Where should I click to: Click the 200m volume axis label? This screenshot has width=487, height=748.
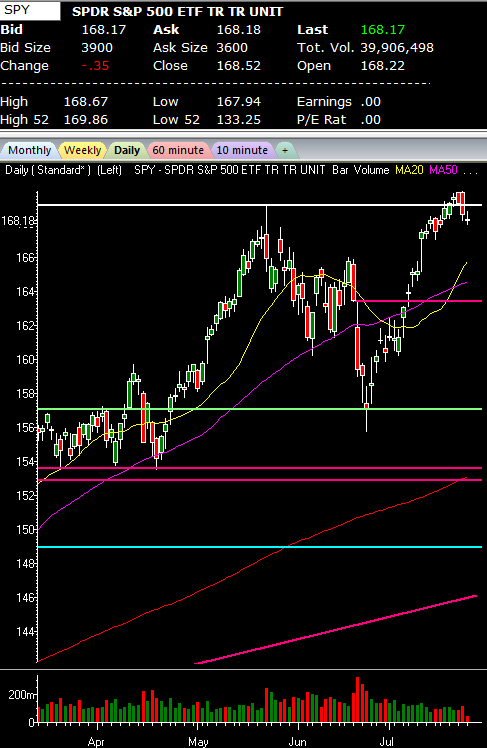pyautogui.click(x=22, y=695)
